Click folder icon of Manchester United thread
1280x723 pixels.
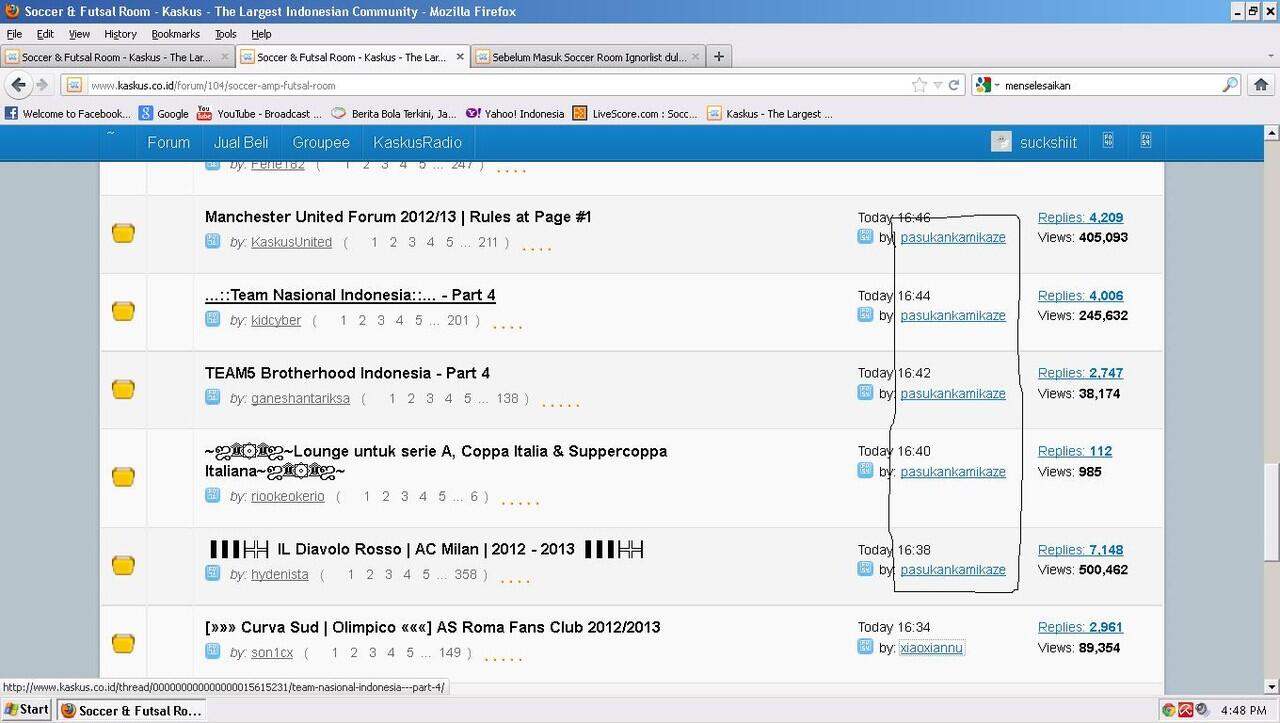pos(123,233)
